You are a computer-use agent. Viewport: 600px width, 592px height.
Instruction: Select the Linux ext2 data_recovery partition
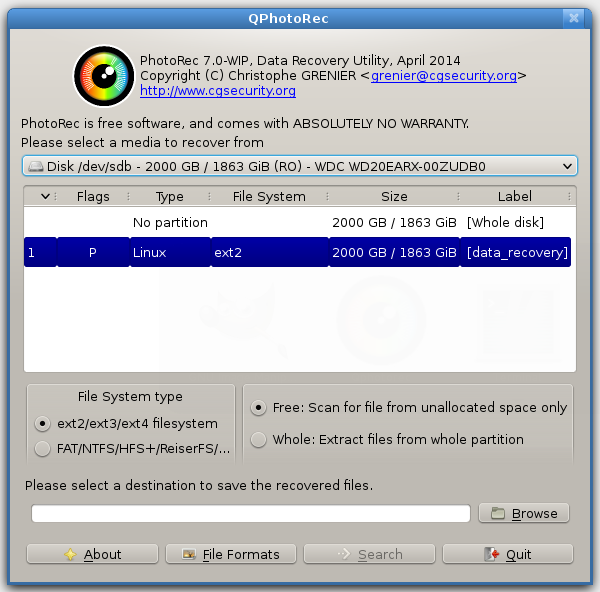[299, 253]
